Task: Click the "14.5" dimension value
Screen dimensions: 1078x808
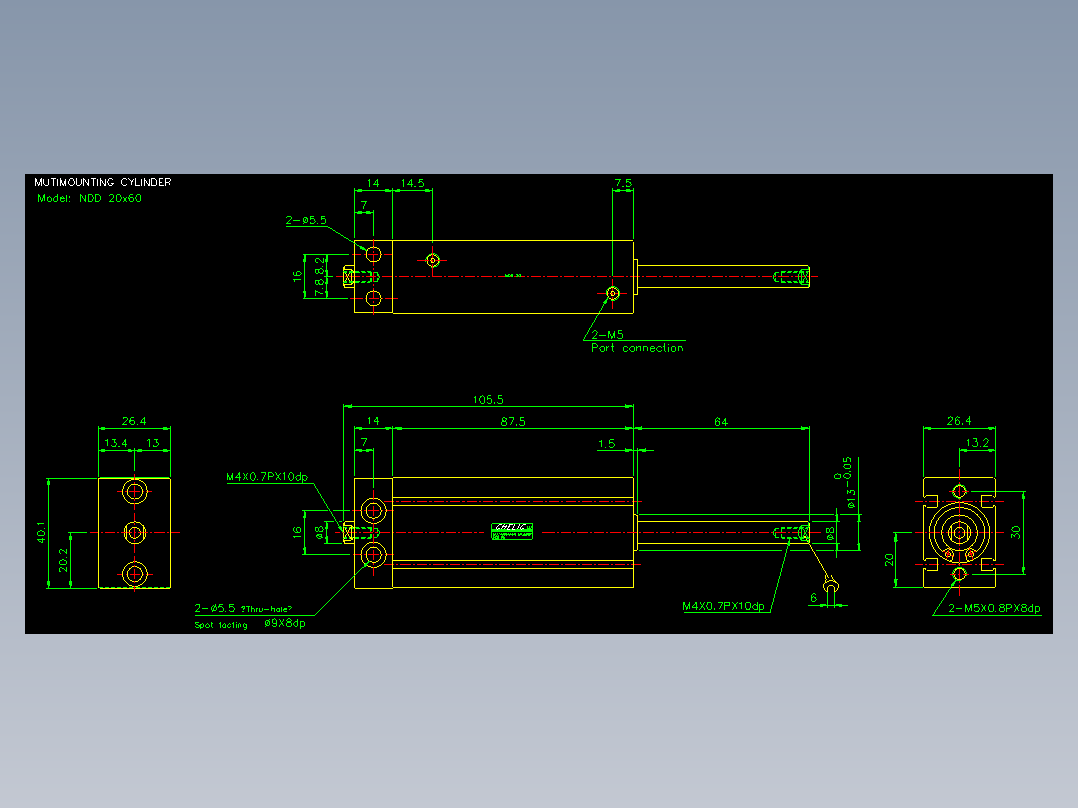Action: click(412, 183)
